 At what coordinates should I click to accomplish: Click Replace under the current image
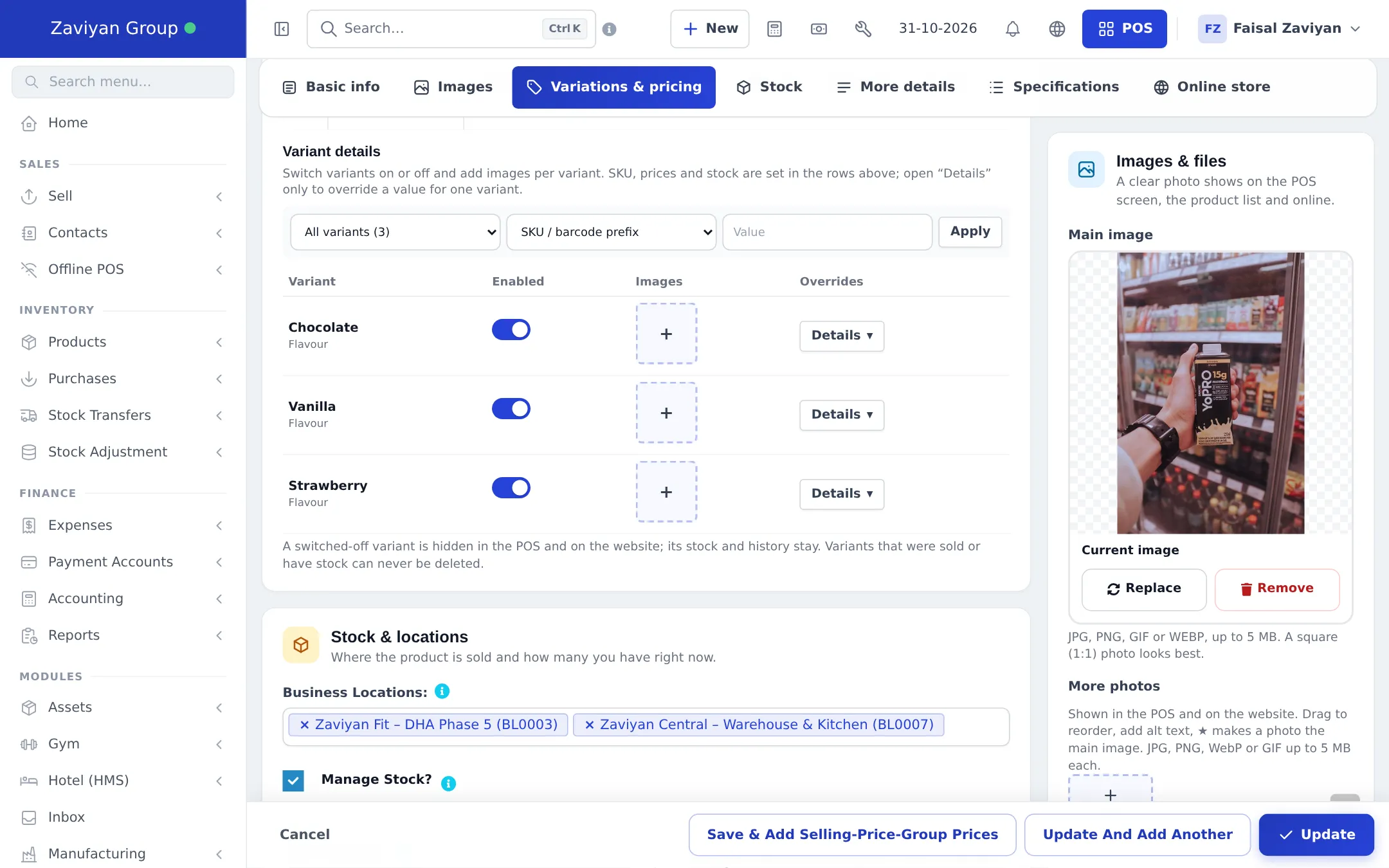1144,589
